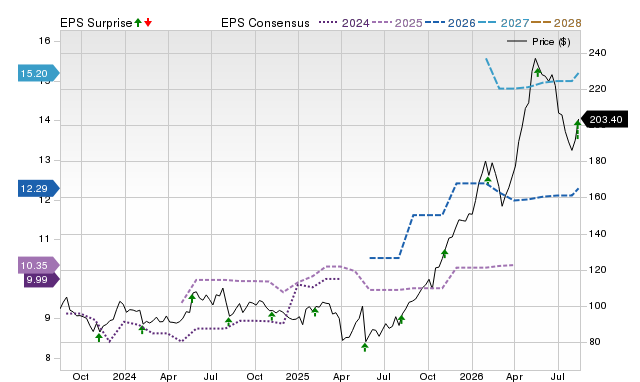Click the 2026 label on the time axis
640x382 pixels.
pyautogui.click(x=471, y=376)
